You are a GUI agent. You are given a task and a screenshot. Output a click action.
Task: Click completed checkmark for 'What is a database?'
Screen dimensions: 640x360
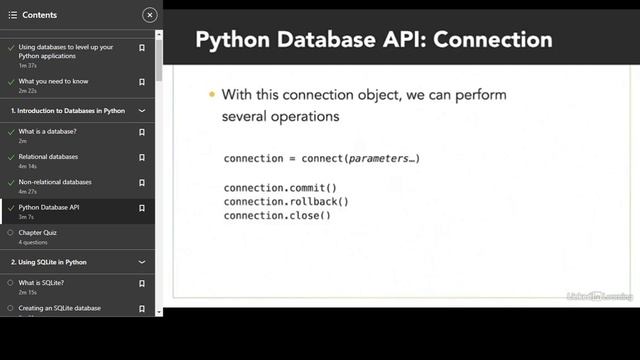click(x=11, y=132)
